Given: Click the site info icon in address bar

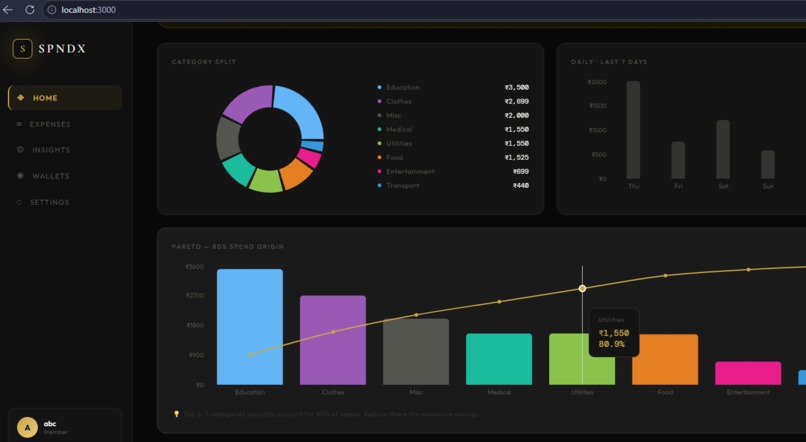Looking at the screenshot, I should click(51, 10).
